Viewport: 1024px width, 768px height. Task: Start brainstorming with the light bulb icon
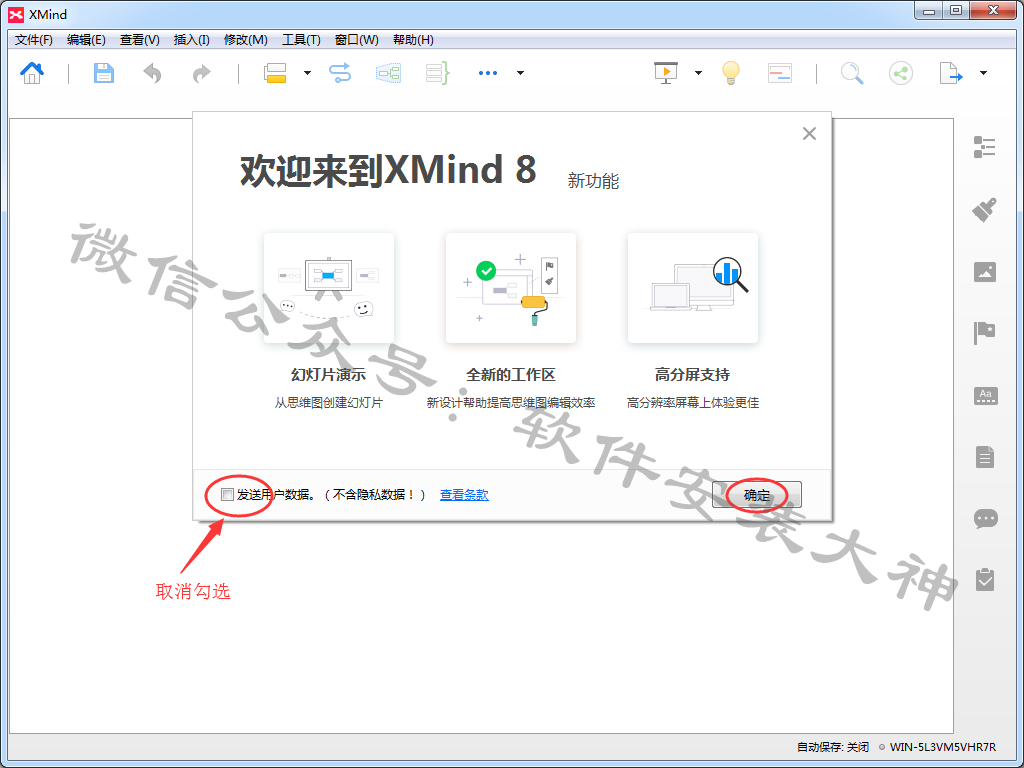pyautogui.click(x=730, y=72)
